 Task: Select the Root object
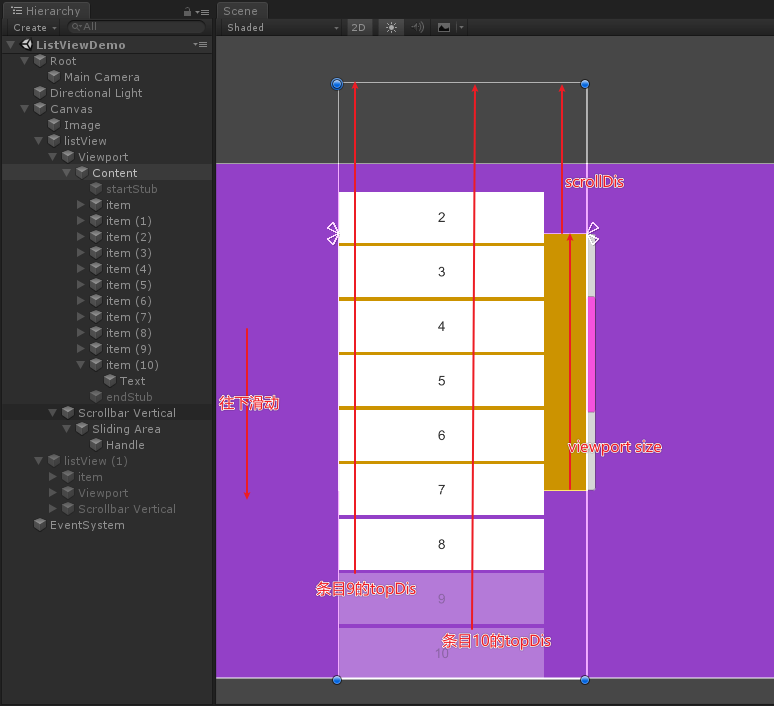pos(63,61)
